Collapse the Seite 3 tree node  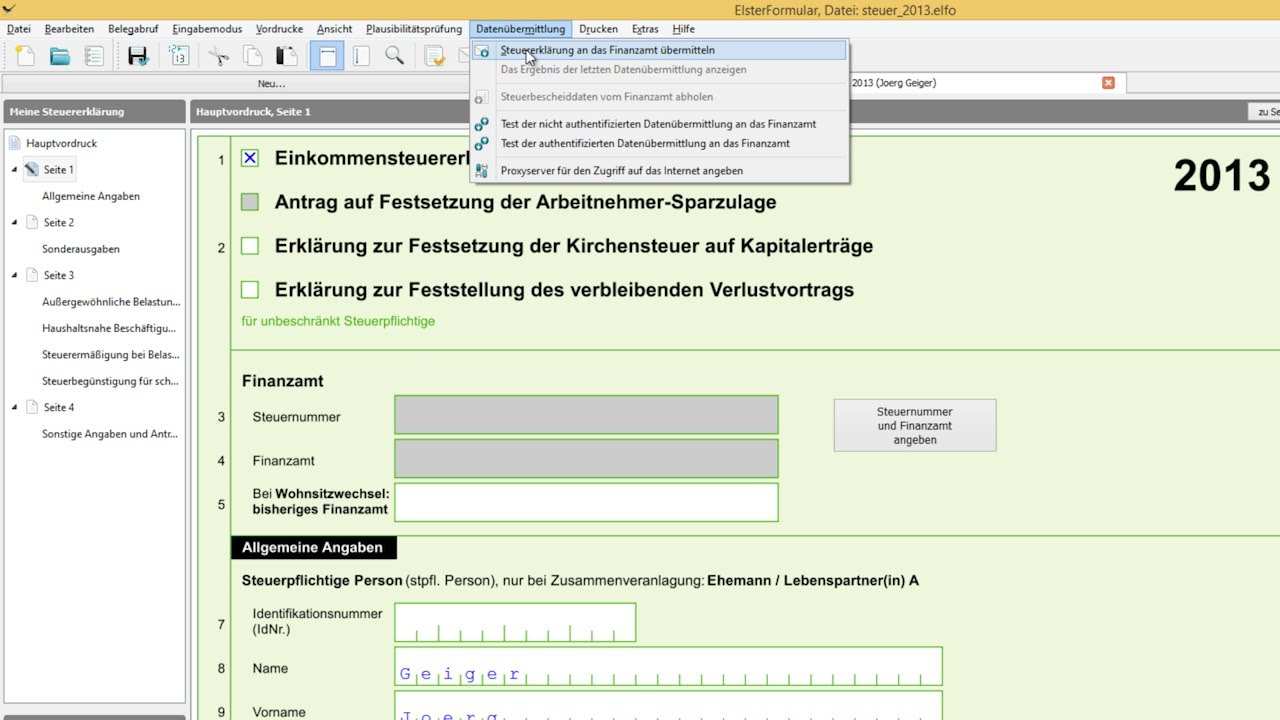pos(15,275)
